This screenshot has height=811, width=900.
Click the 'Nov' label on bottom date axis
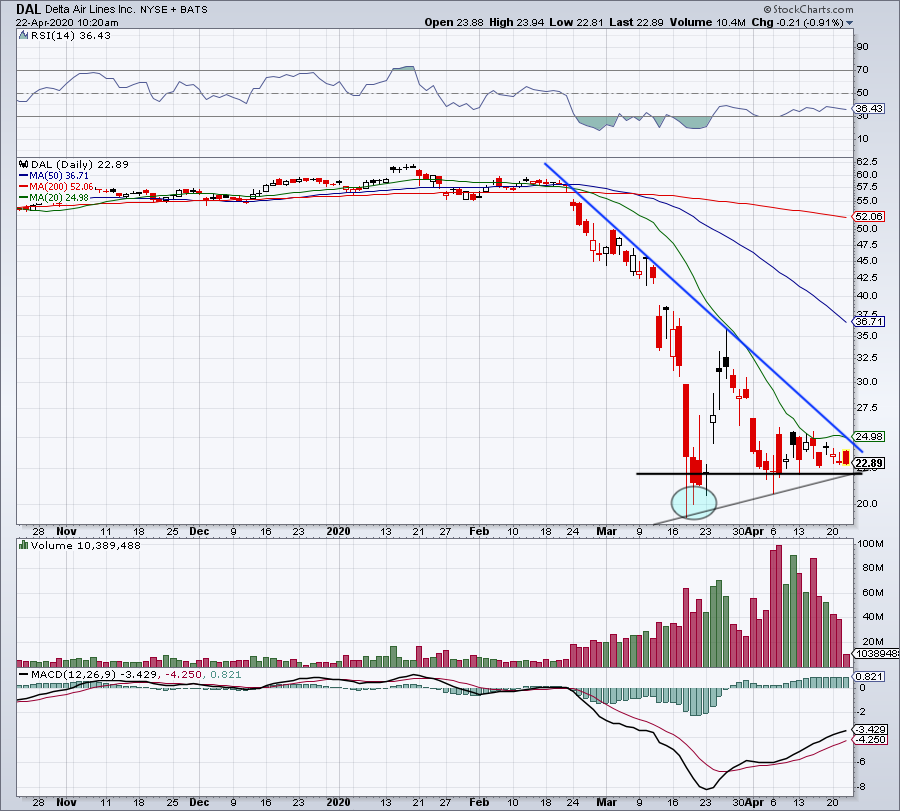[x=67, y=802]
